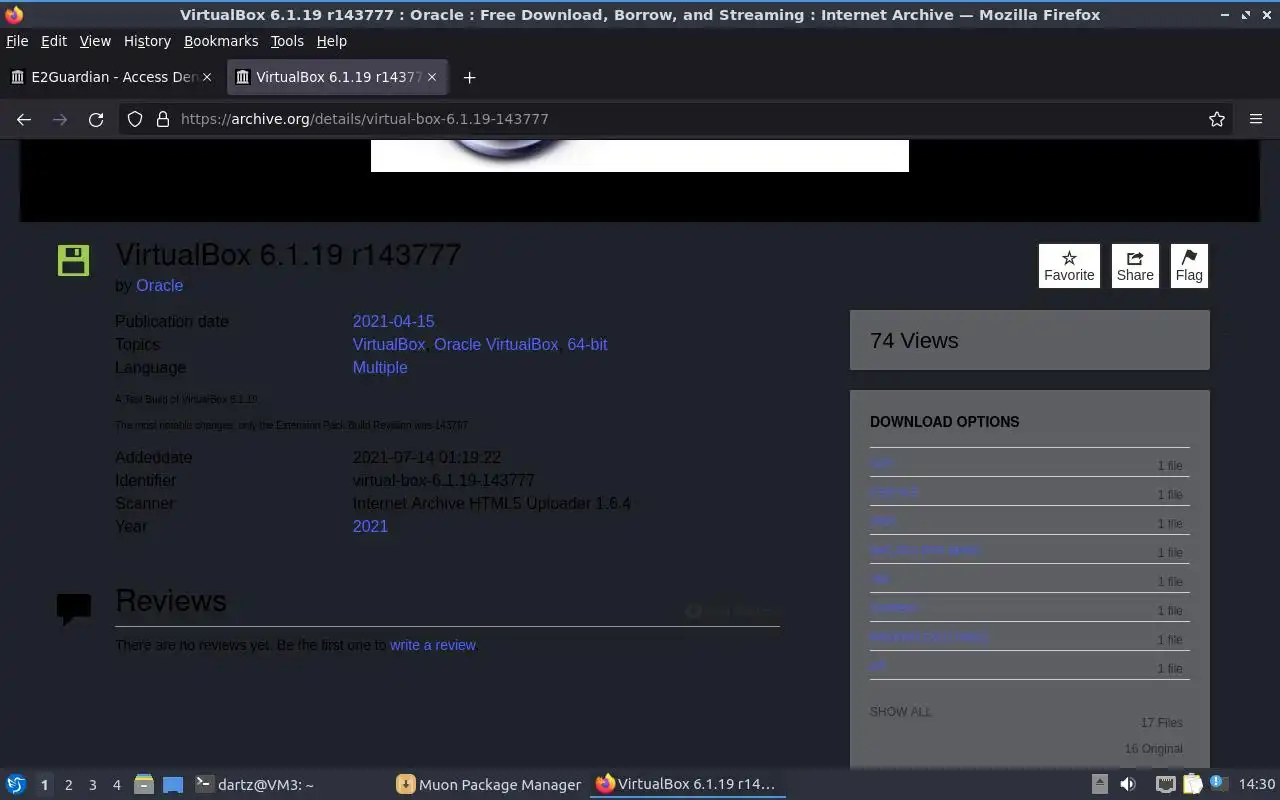
Task: Reload the current page
Action: coord(96,119)
